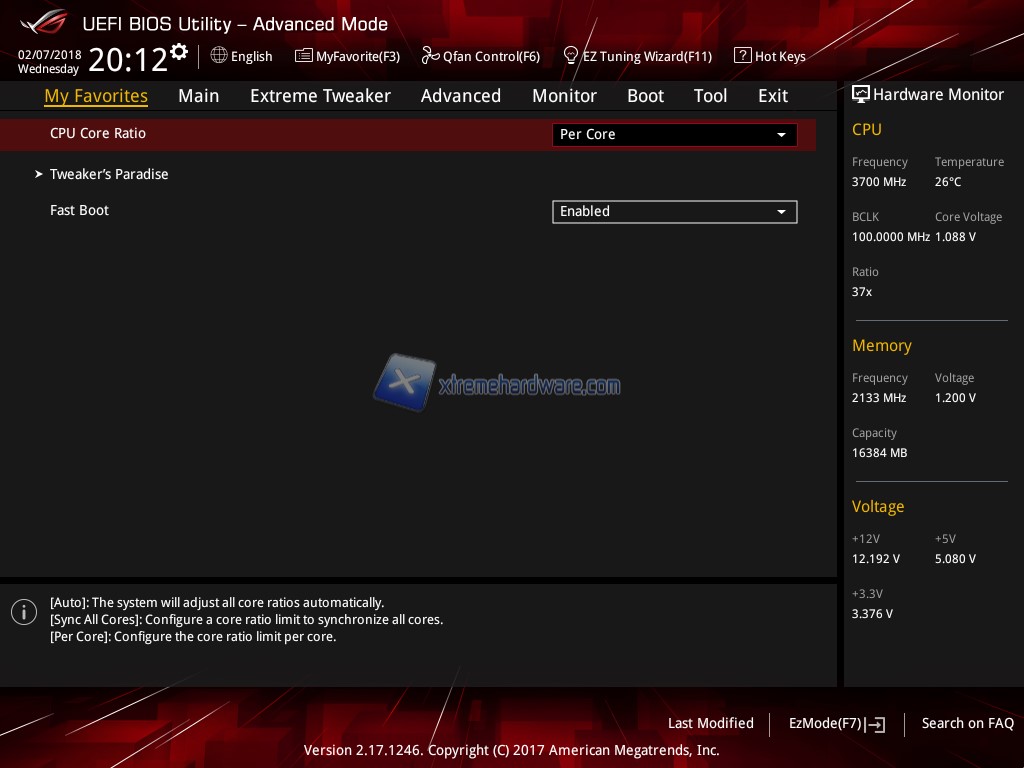1024x768 pixels.
Task: Click the info icon in help panel
Action: coord(24,613)
